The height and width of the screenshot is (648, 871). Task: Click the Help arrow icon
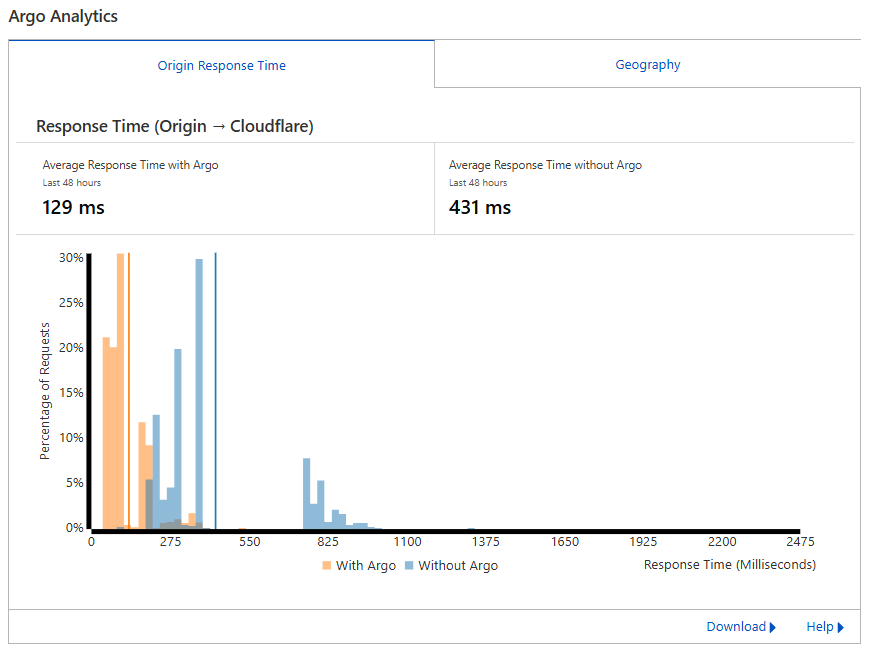point(840,627)
